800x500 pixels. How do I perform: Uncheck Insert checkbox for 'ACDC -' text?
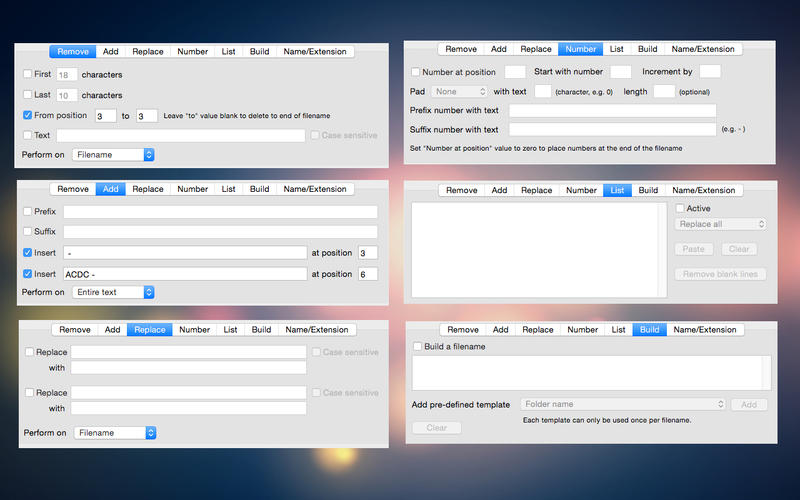click(x=28, y=274)
